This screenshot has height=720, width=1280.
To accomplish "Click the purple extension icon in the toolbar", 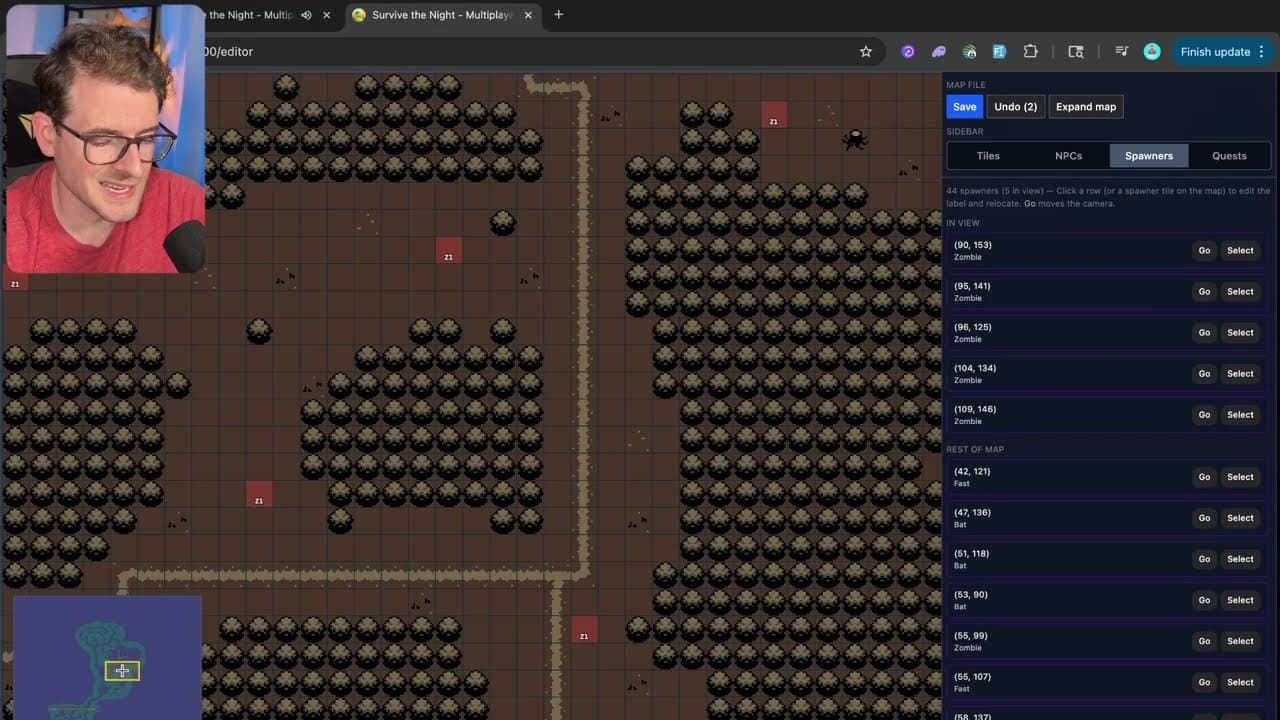I will tap(907, 51).
